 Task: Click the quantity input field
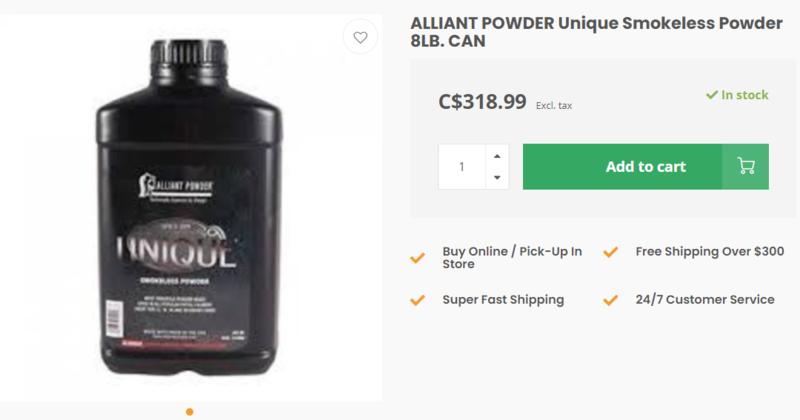tap(462, 167)
